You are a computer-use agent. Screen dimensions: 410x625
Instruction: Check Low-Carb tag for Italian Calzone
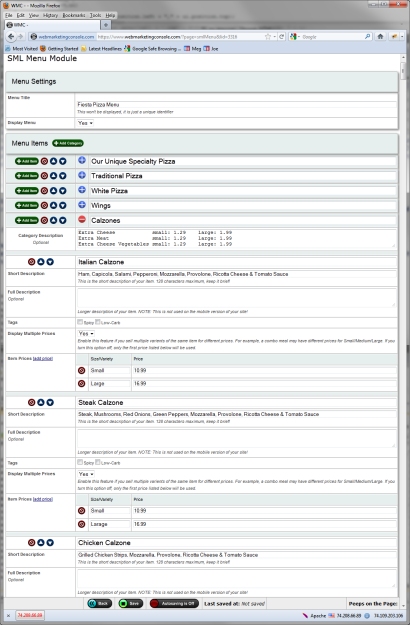click(x=98, y=322)
